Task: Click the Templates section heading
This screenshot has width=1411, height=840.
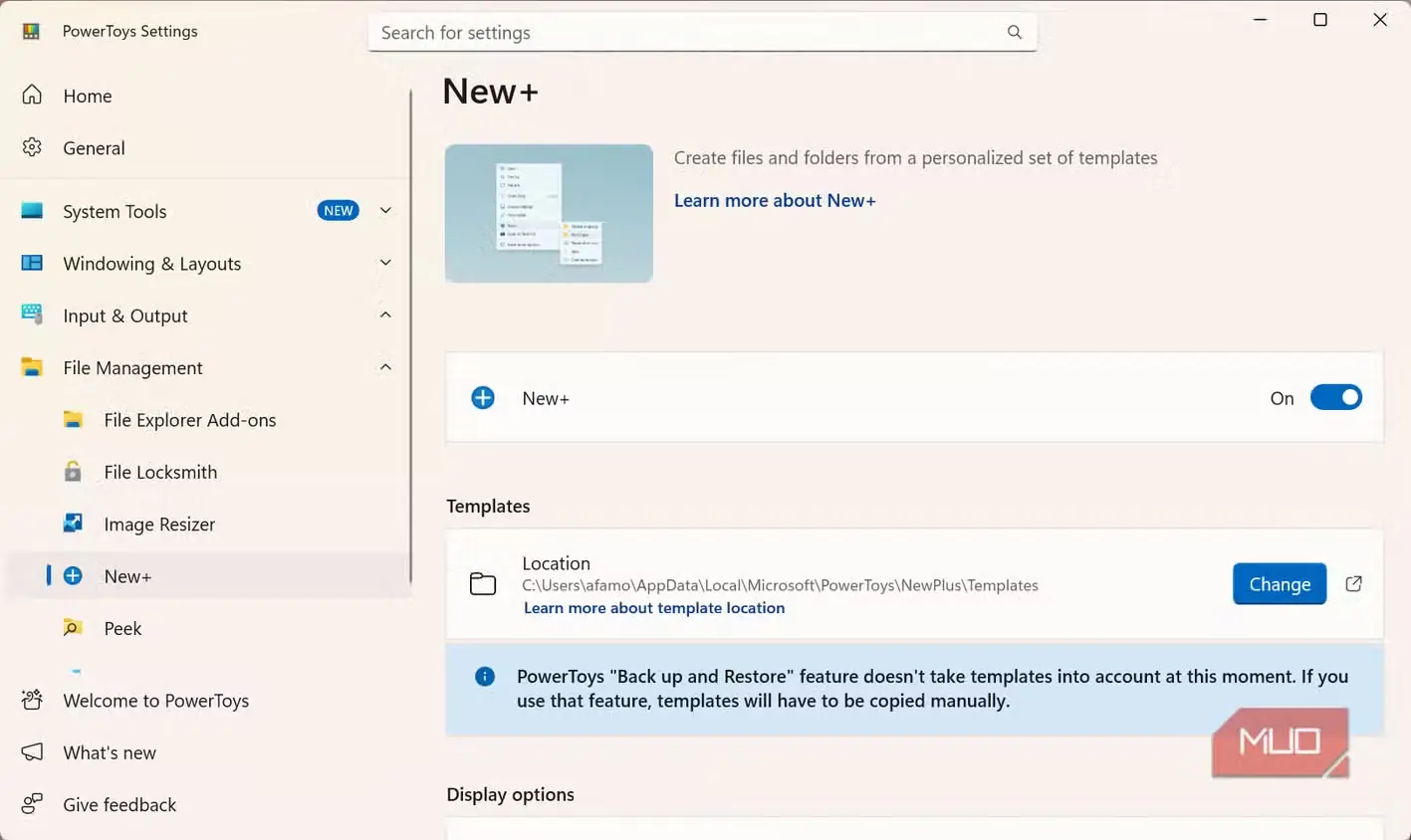Action: pyautogui.click(x=488, y=506)
